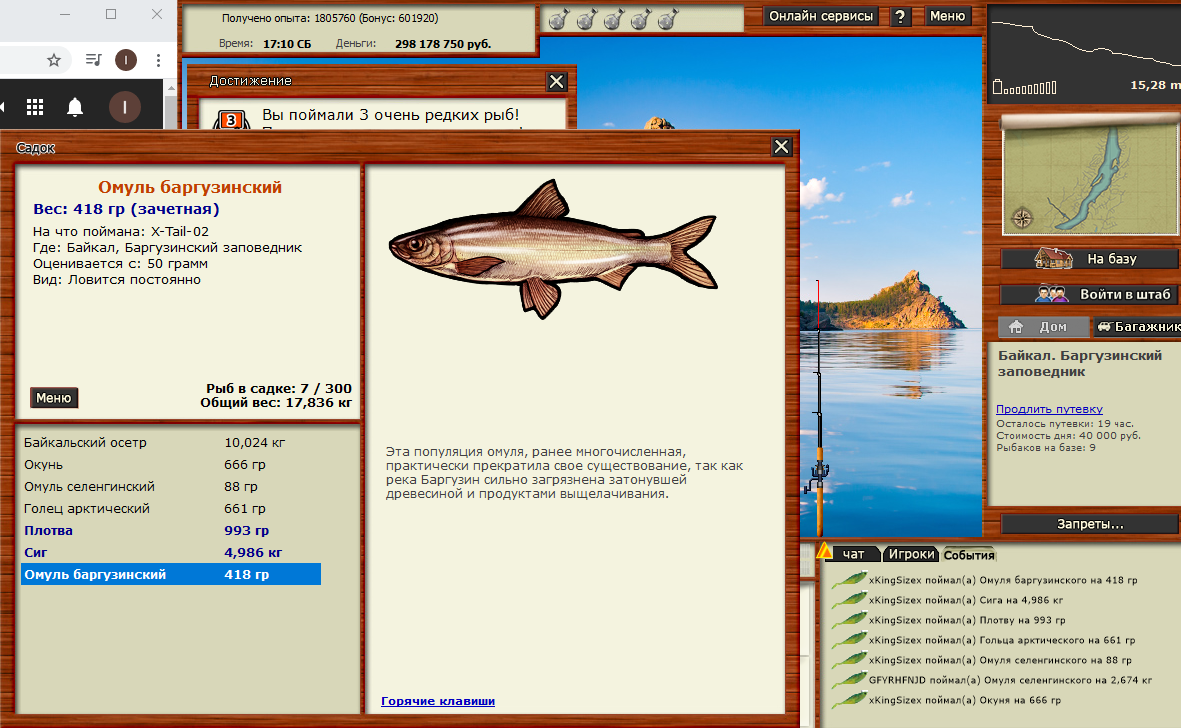Select Плотва 993 гр in the fish list

[x=171, y=530]
